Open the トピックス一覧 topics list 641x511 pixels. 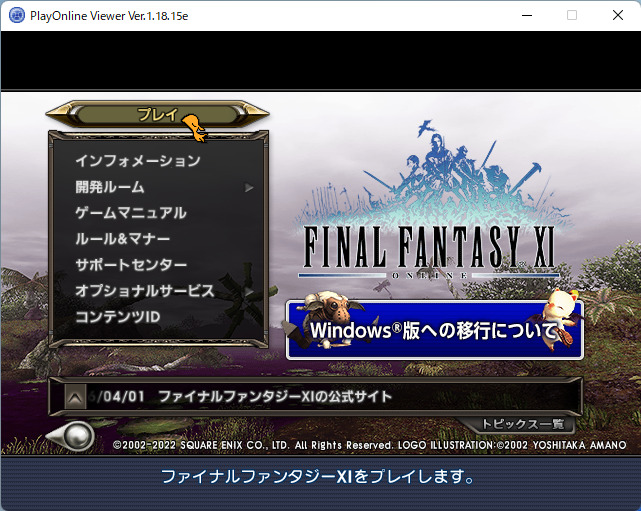coord(523,424)
